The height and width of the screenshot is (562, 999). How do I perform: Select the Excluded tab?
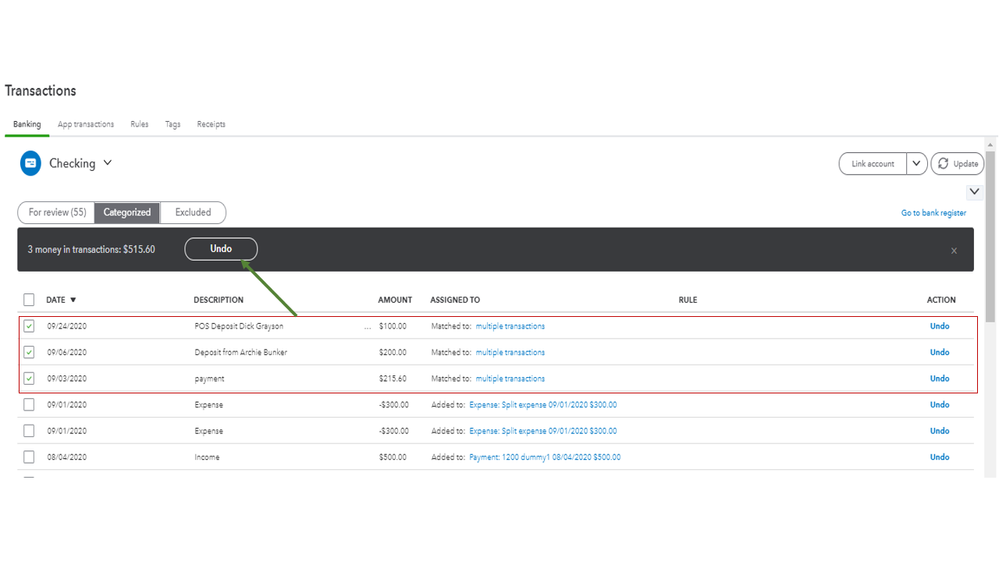pyautogui.click(x=193, y=212)
